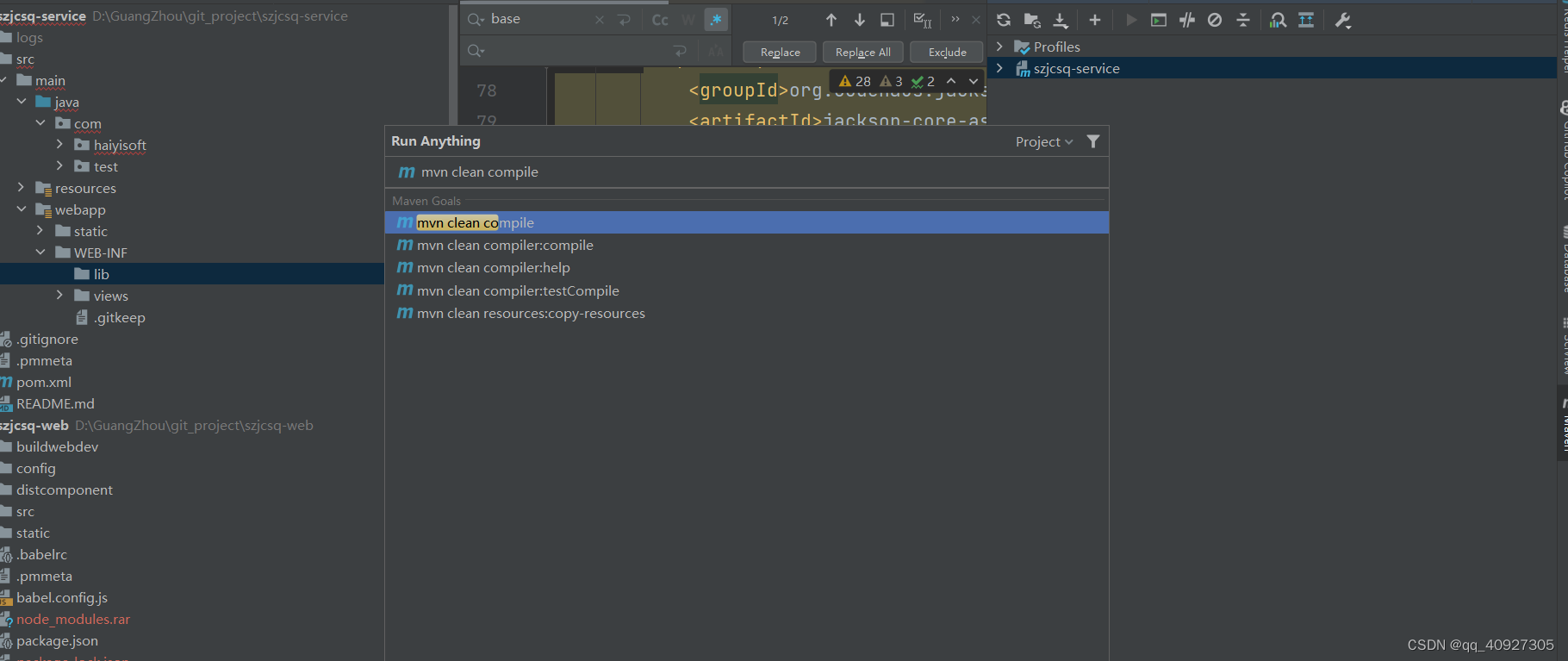Screen dimensions: 1568x661
Task: Expand the static folder under webapp
Action: point(40,231)
